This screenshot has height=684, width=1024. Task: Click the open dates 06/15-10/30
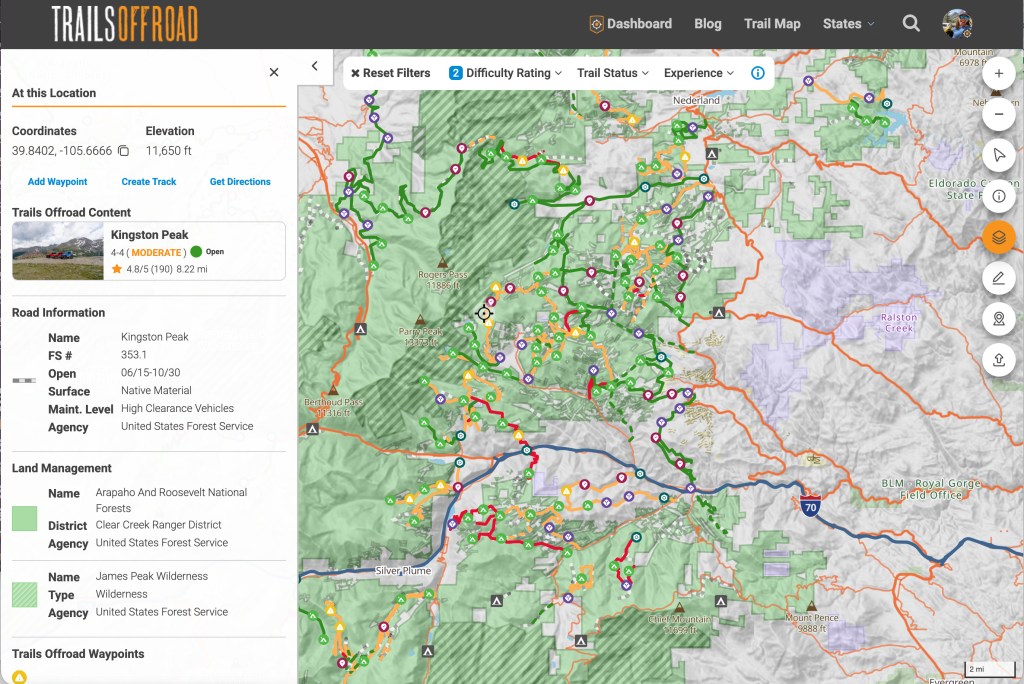[x=150, y=372]
